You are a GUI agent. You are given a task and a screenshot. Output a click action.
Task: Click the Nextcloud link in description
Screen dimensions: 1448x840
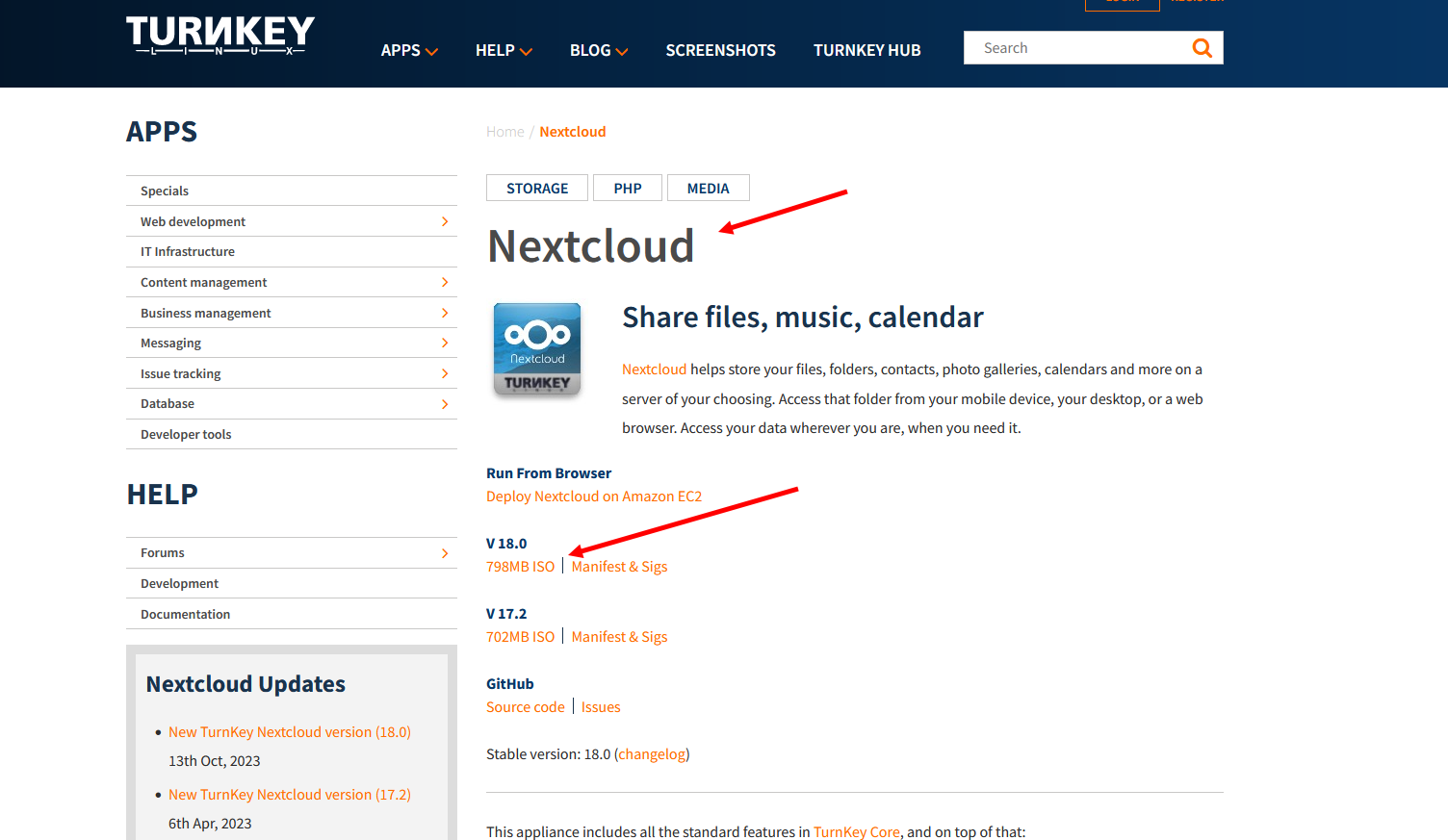click(654, 369)
